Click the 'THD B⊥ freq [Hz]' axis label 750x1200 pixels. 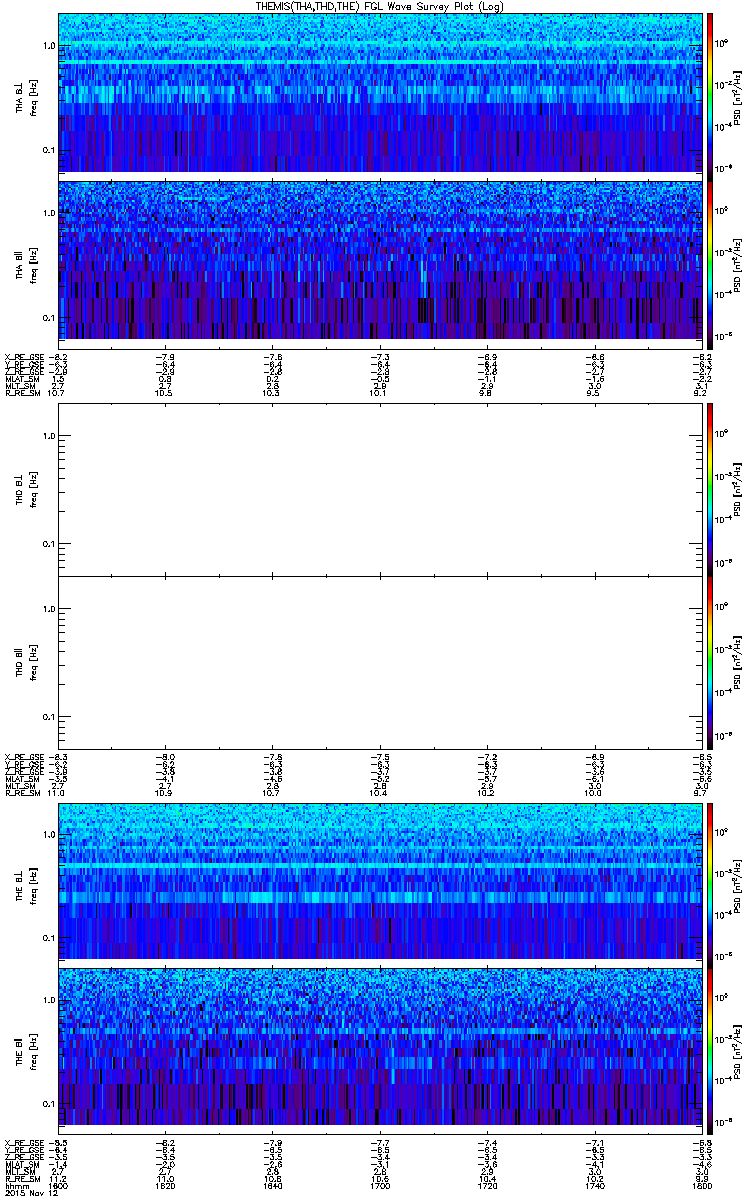(25, 489)
